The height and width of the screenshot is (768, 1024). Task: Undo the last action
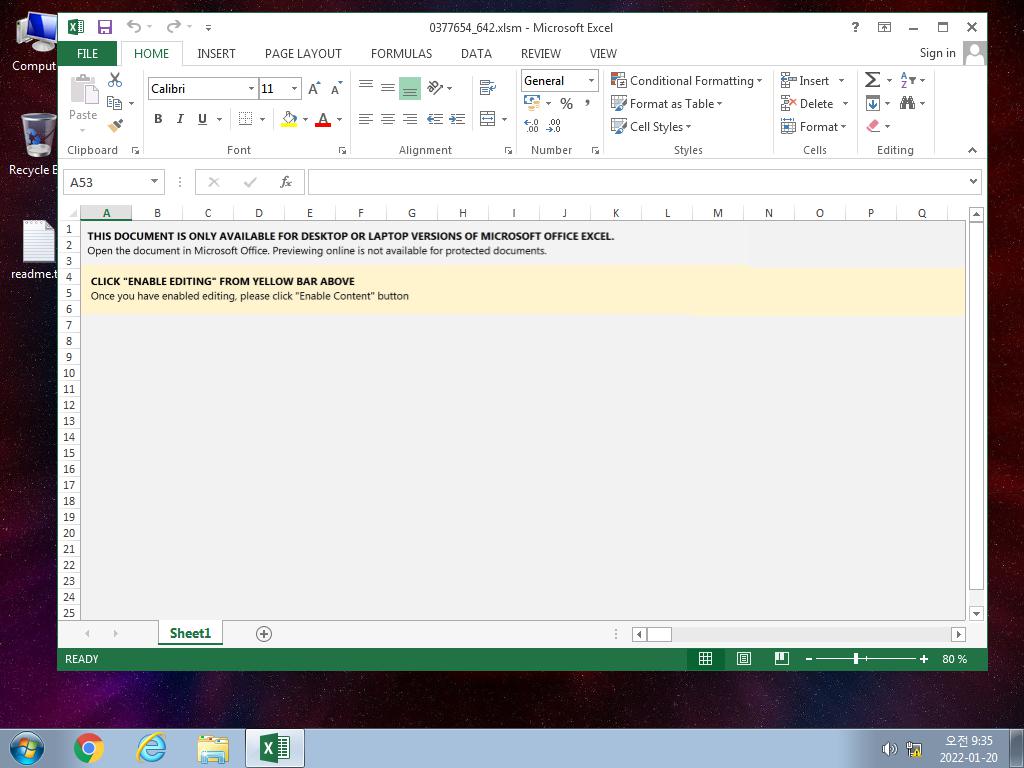134,27
